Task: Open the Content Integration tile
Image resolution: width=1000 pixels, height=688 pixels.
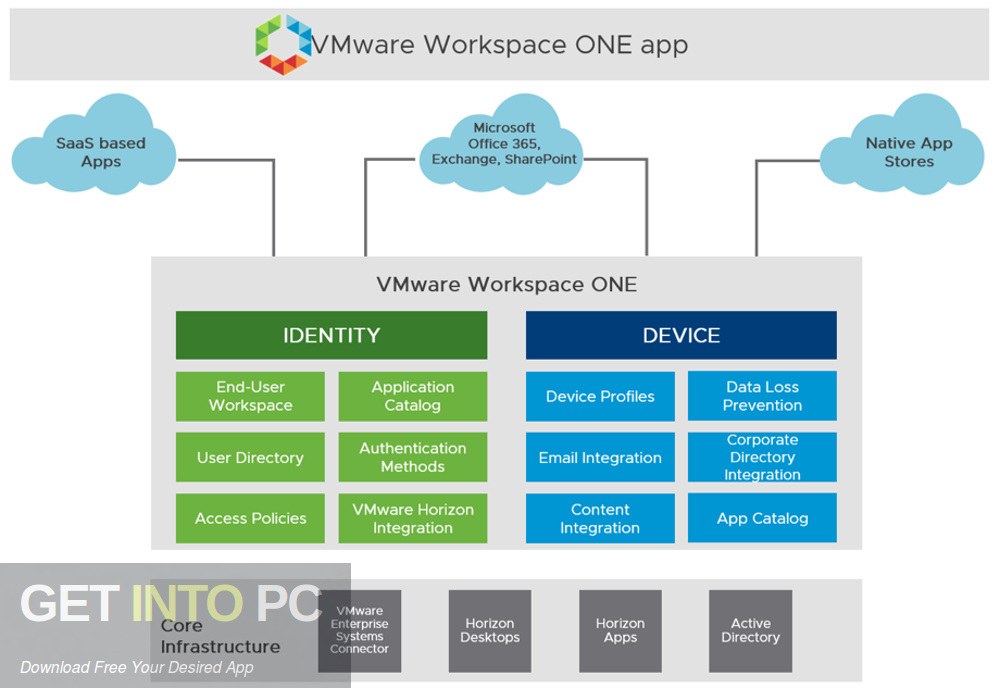Action: coord(600,518)
